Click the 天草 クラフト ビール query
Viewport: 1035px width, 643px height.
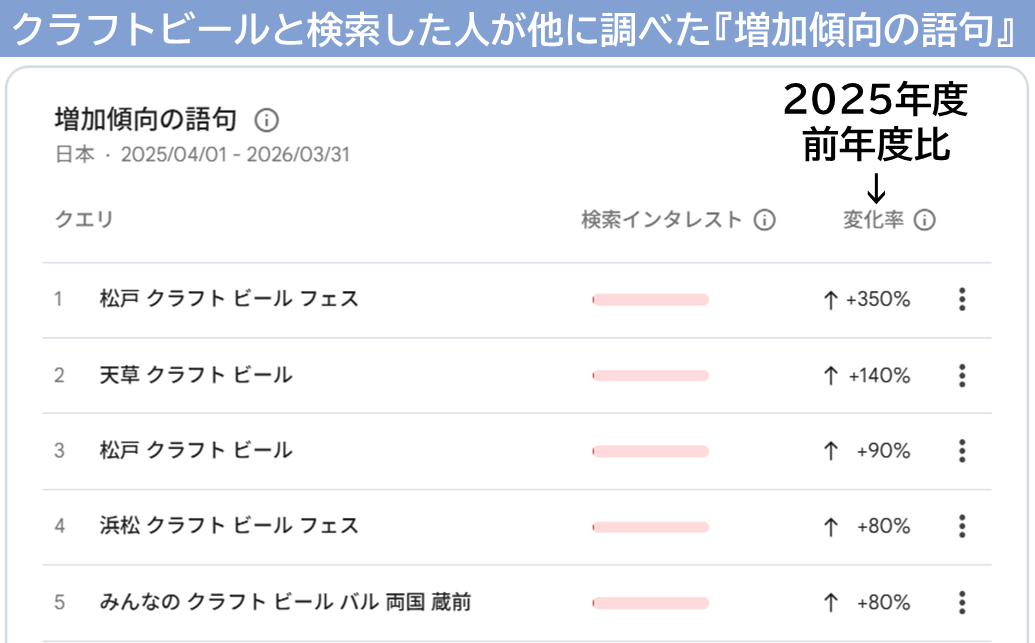pyautogui.click(x=196, y=375)
